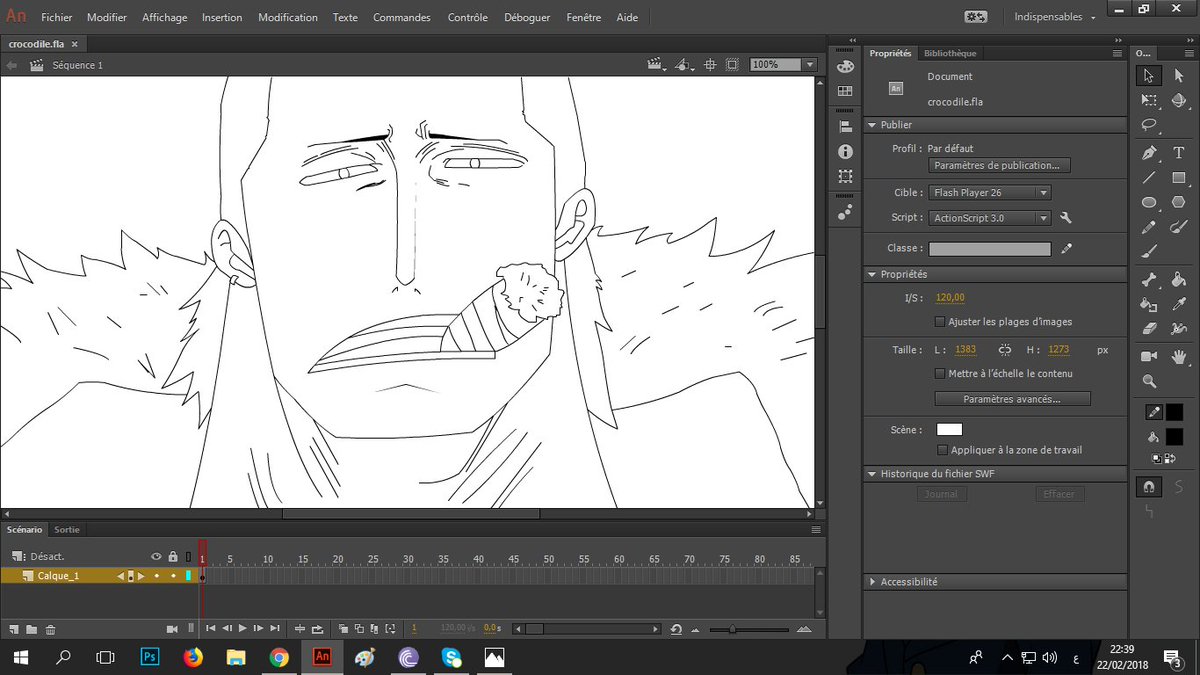The image size is (1200, 675).
Task: Collapse 'Historique du fichier SWF' section
Action: pos(871,473)
